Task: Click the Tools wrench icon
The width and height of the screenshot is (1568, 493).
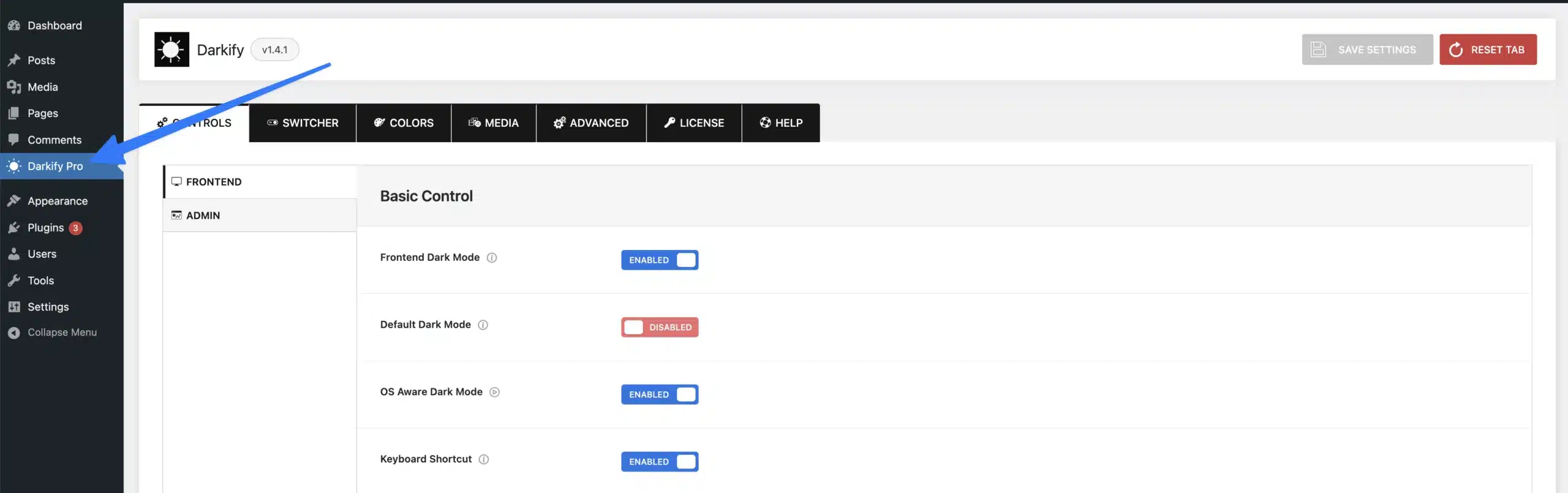Action: point(13,280)
